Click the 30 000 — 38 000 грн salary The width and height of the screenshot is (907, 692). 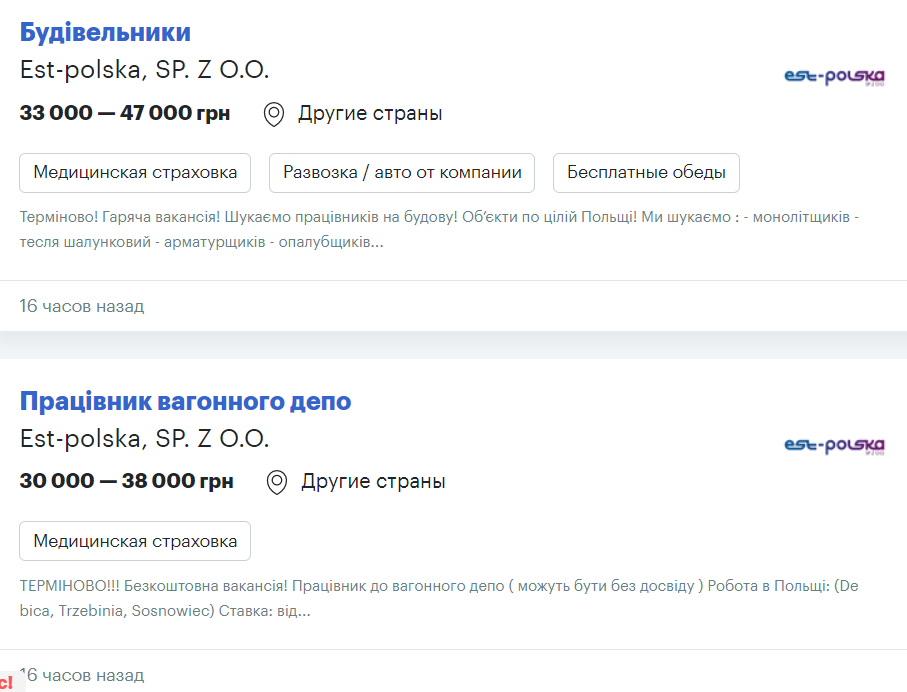127,482
